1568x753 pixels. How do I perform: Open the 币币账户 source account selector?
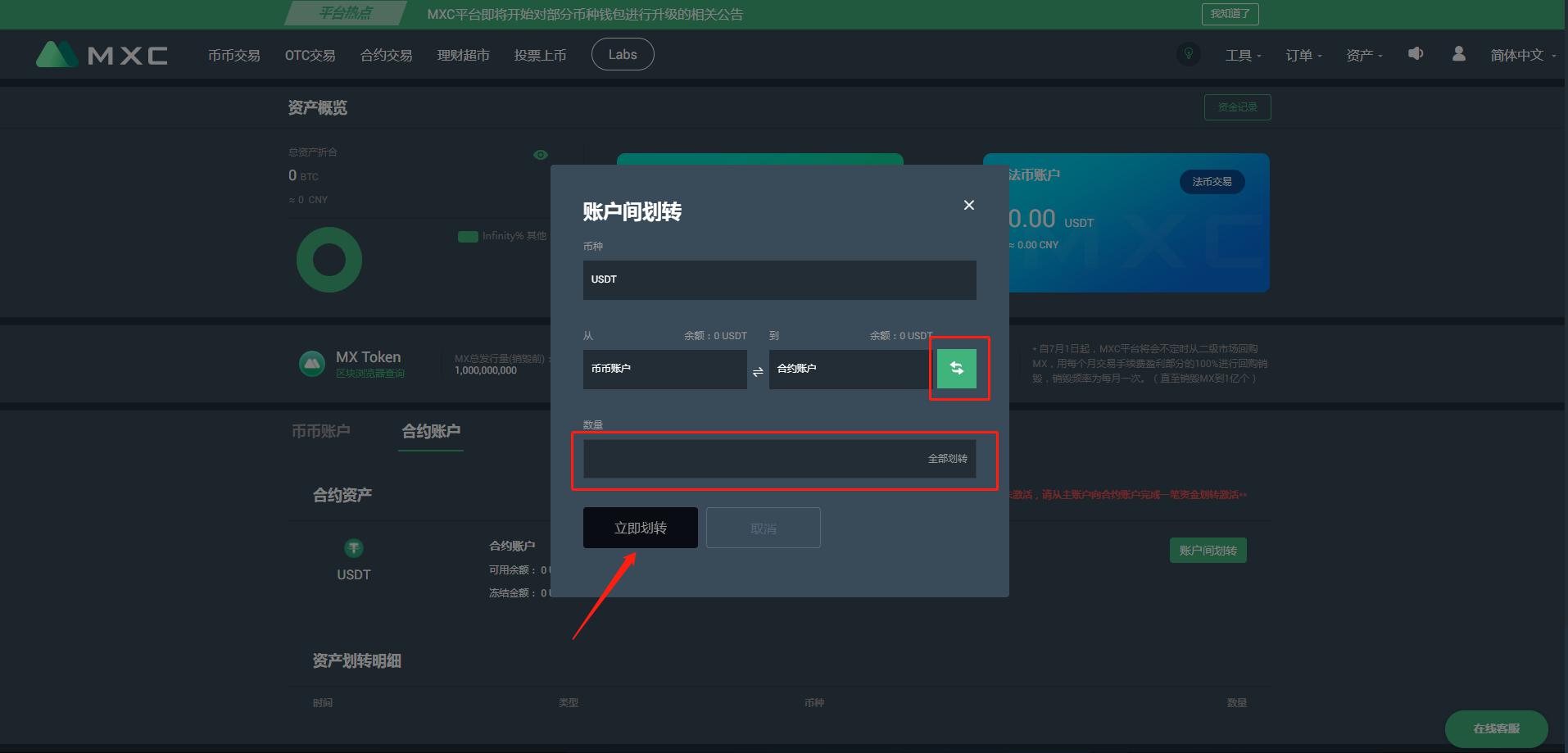pos(665,370)
